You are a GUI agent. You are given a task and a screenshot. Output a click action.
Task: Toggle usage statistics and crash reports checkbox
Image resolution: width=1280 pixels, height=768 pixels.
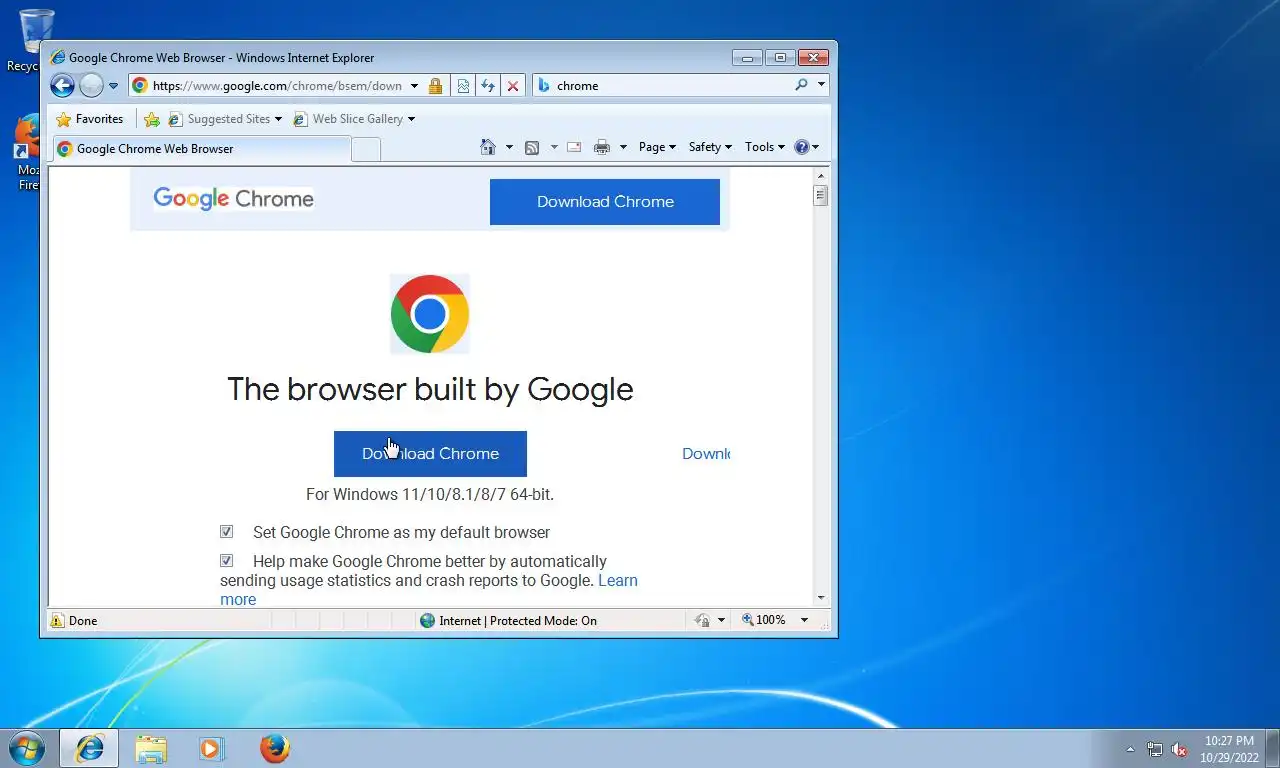[227, 561]
